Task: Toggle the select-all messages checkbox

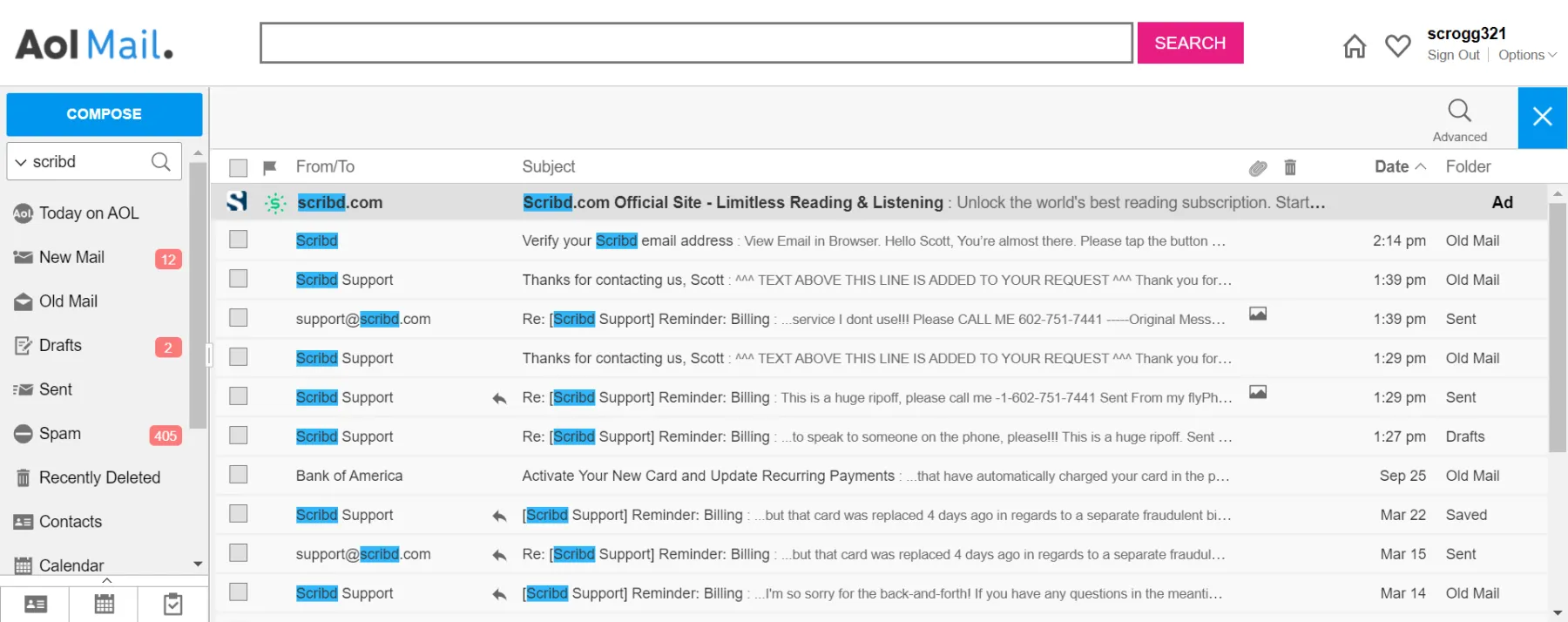Action: [239, 167]
